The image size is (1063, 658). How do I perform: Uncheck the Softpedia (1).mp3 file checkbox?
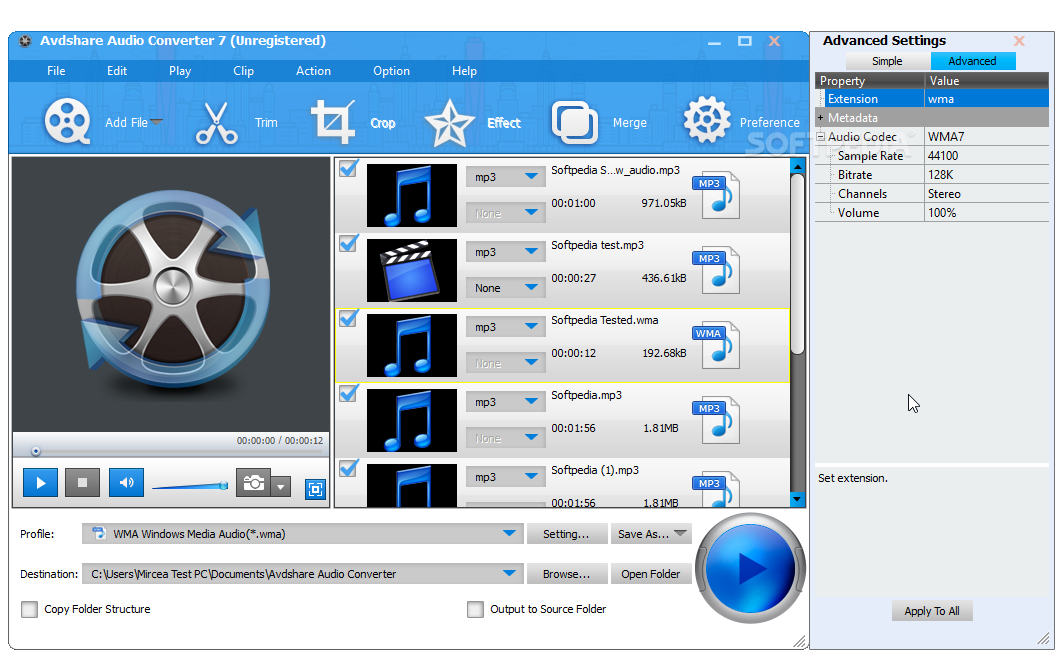[348, 468]
